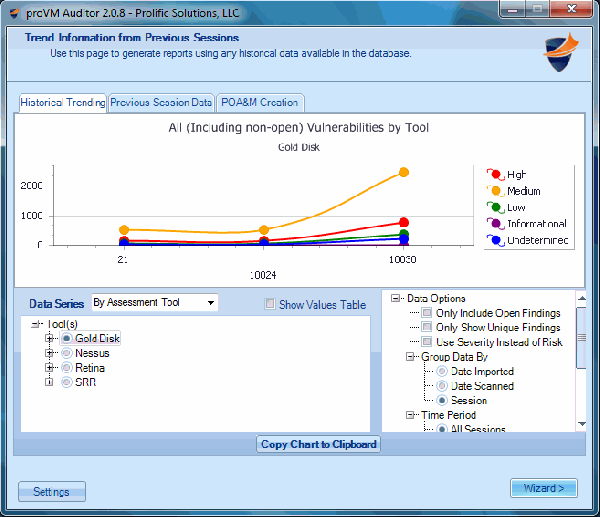Click the options panel scrollbar thumb

(x=582, y=338)
